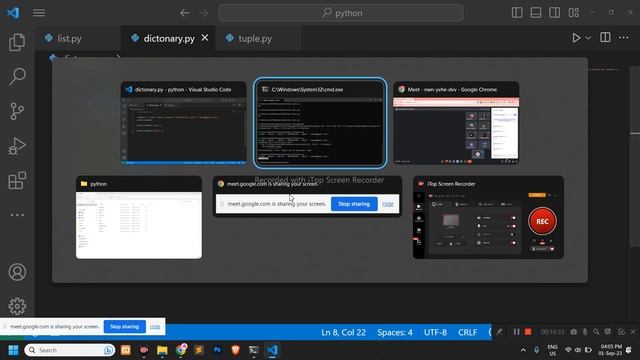
Task: Click Hide link in the task switcher preview
Action: pyautogui.click(x=388, y=204)
